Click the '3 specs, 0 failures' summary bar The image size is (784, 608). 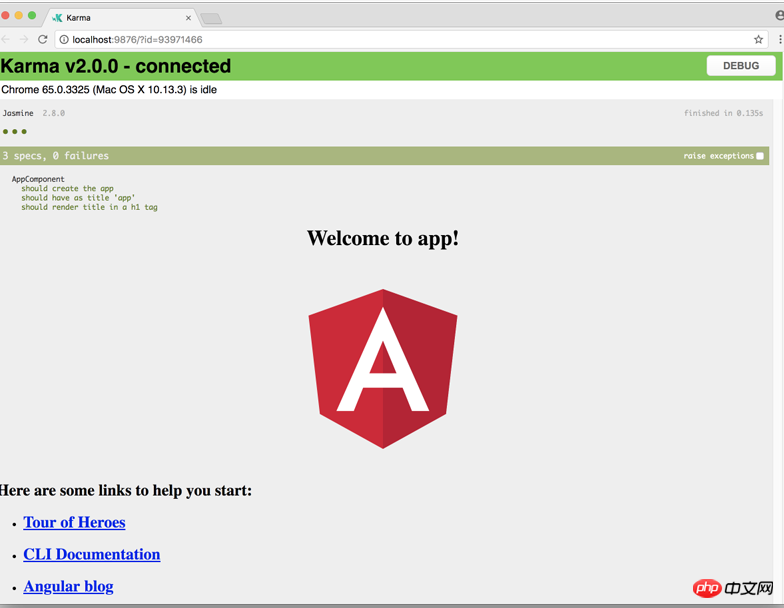coord(384,156)
